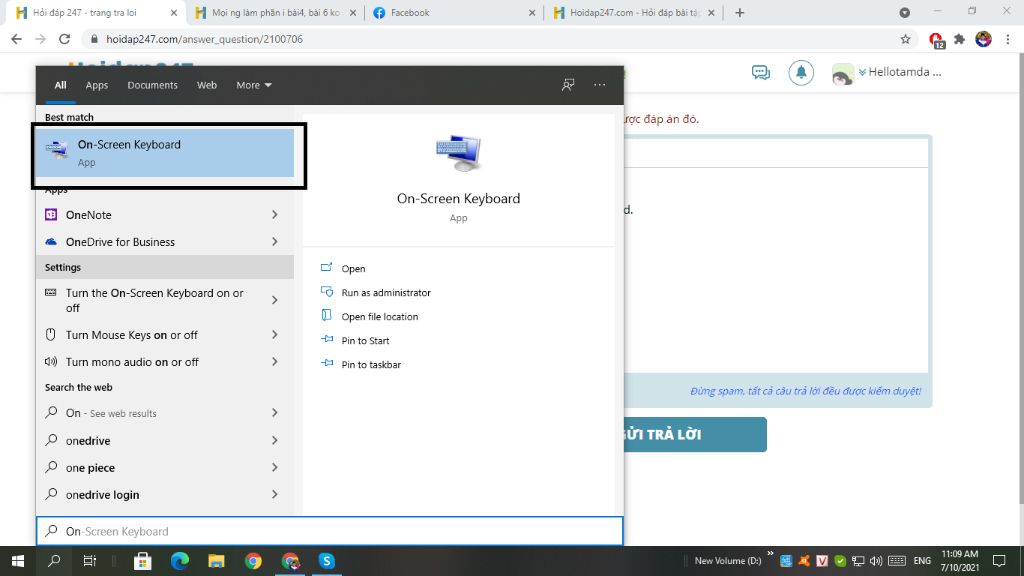
Task: Expand arrow beside 'onedrive' suggestion
Action: (275, 441)
